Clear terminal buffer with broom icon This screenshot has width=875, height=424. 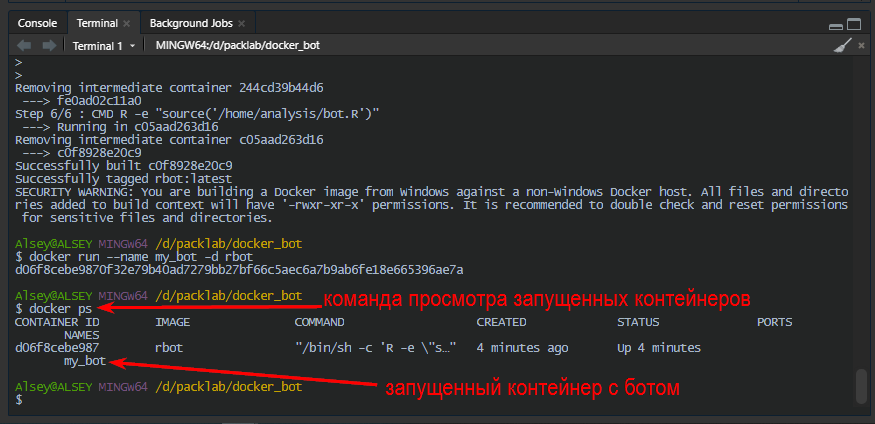(x=843, y=46)
